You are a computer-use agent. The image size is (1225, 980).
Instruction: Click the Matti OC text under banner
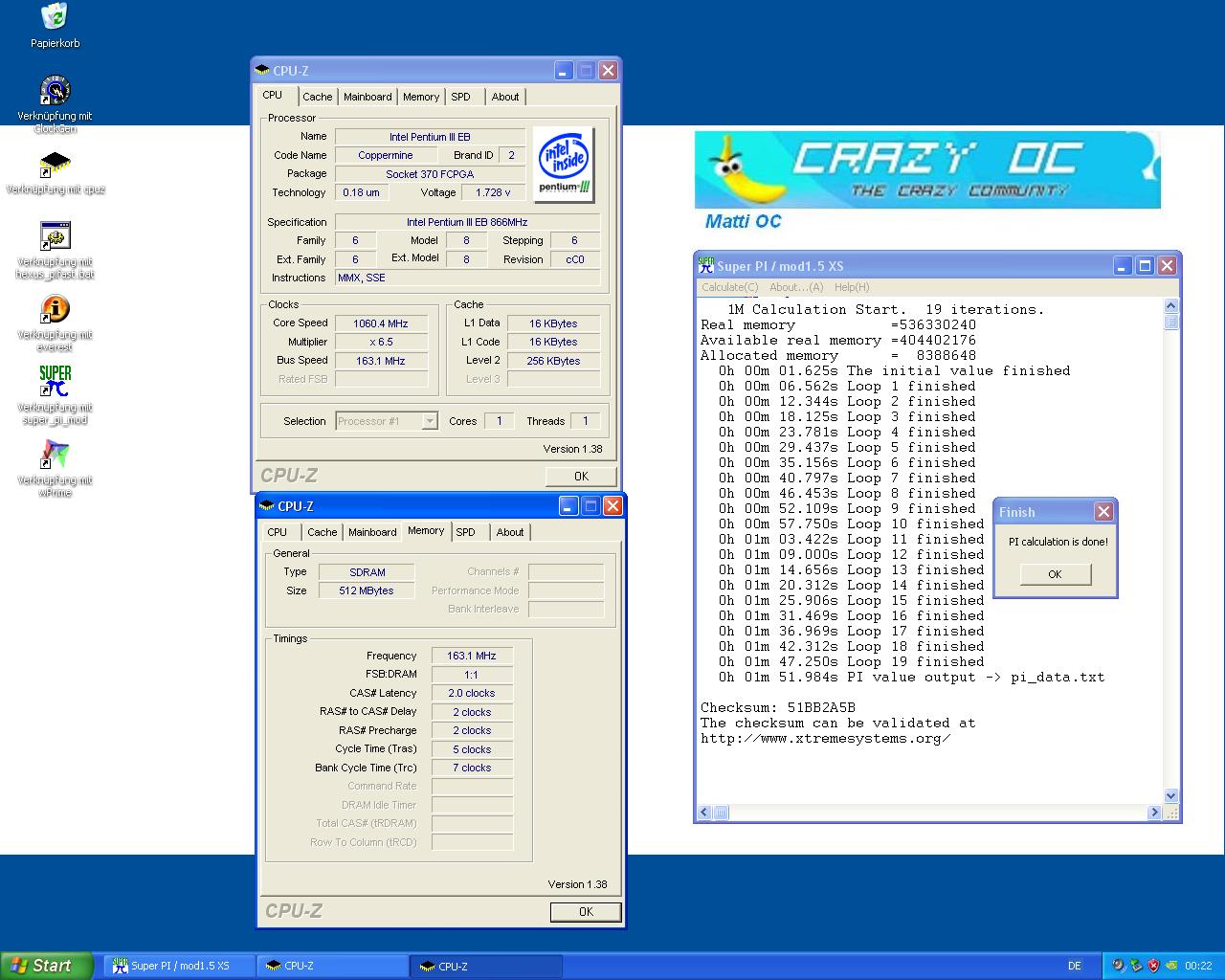[743, 221]
